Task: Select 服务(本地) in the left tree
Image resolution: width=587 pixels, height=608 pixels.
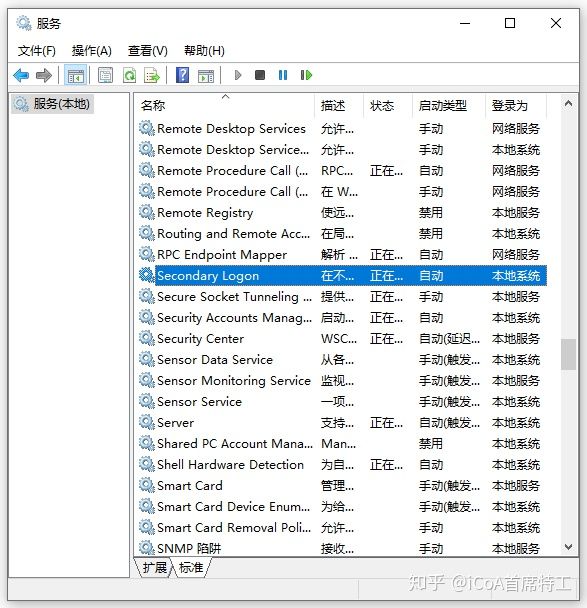Action: coord(52,104)
